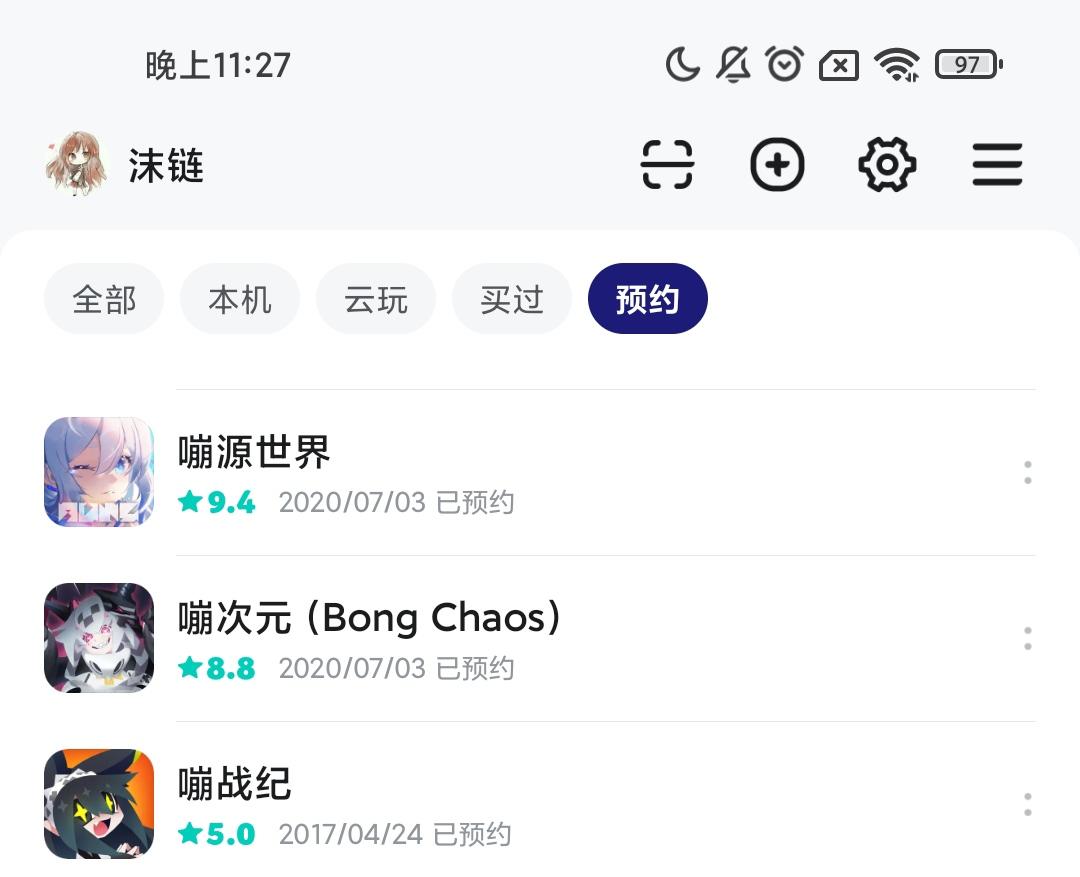Expand more options for 嘣源世界

click(x=1027, y=473)
